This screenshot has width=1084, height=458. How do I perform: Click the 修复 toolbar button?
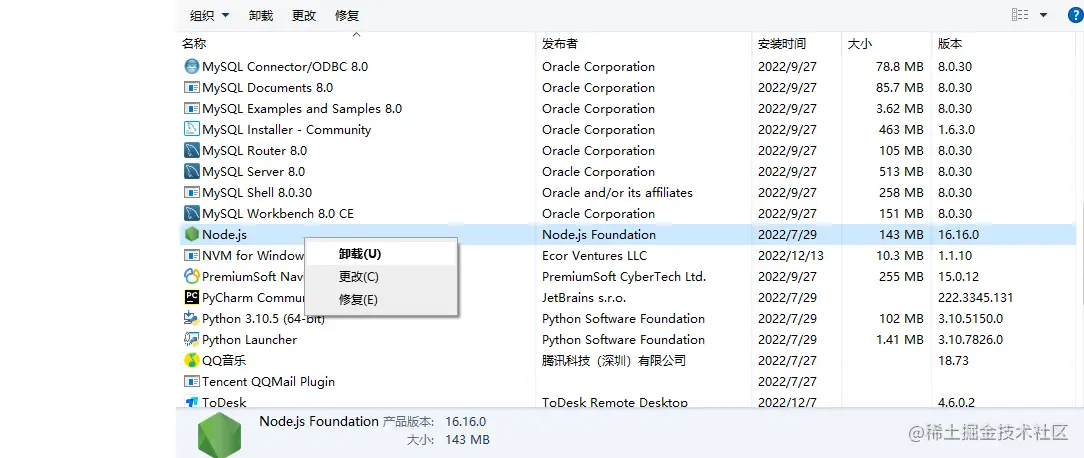(x=347, y=15)
